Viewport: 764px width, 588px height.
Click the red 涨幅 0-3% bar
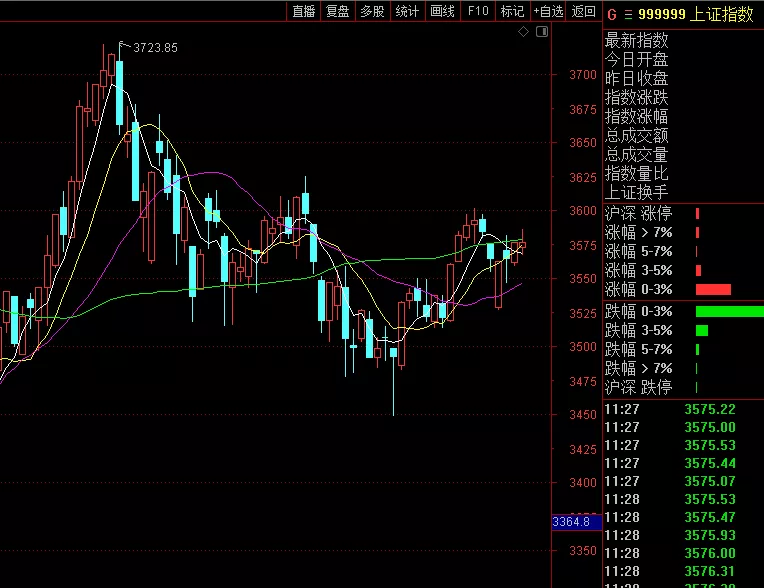[x=713, y=290]
